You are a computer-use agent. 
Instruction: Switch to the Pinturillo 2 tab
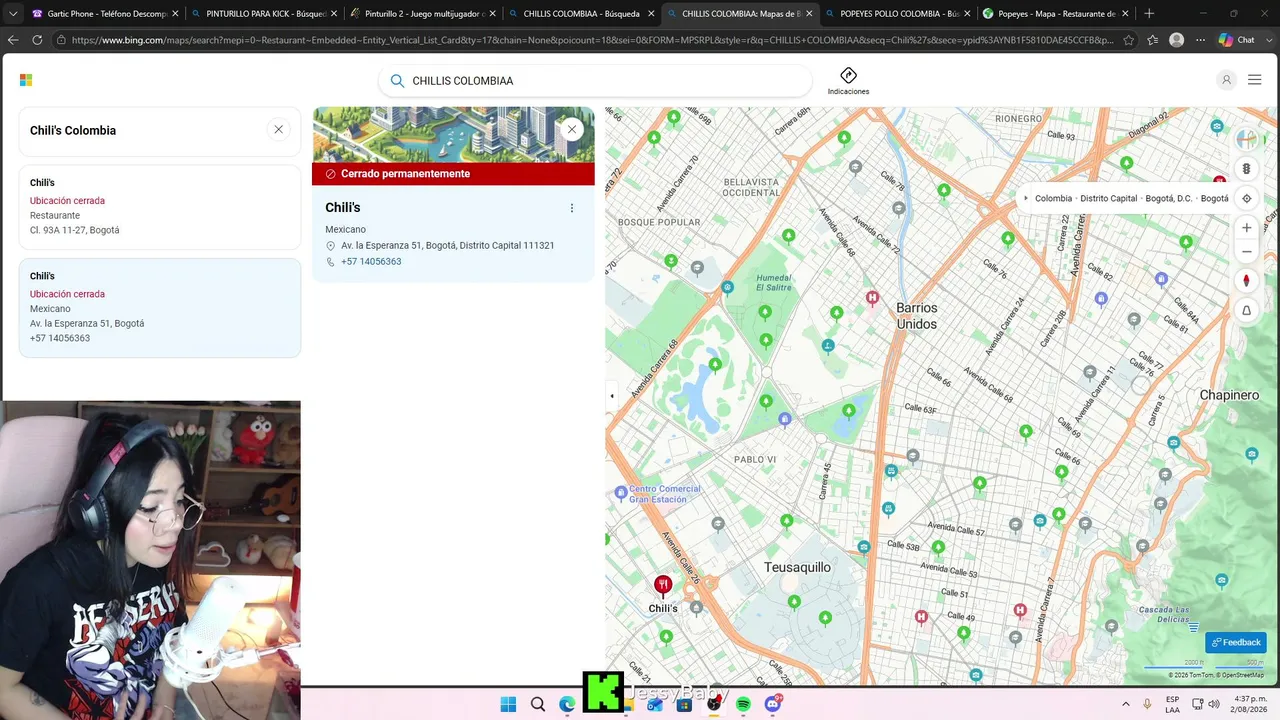point(421,14)
